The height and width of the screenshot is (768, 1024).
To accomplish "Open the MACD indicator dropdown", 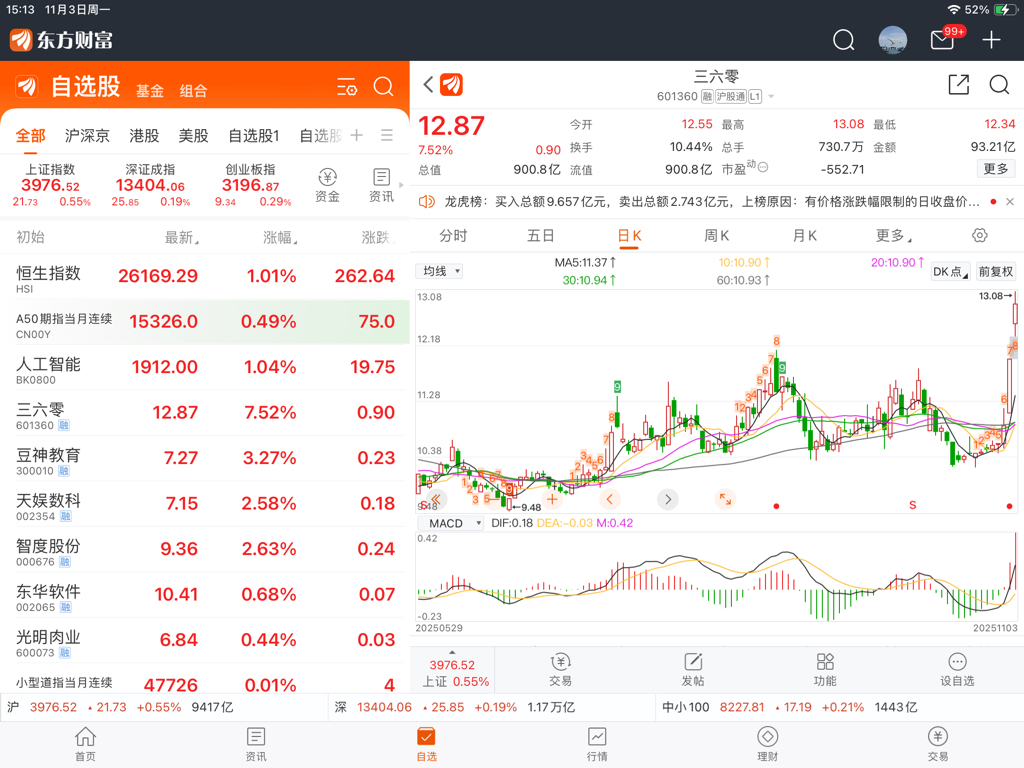I will coord(451,523).
